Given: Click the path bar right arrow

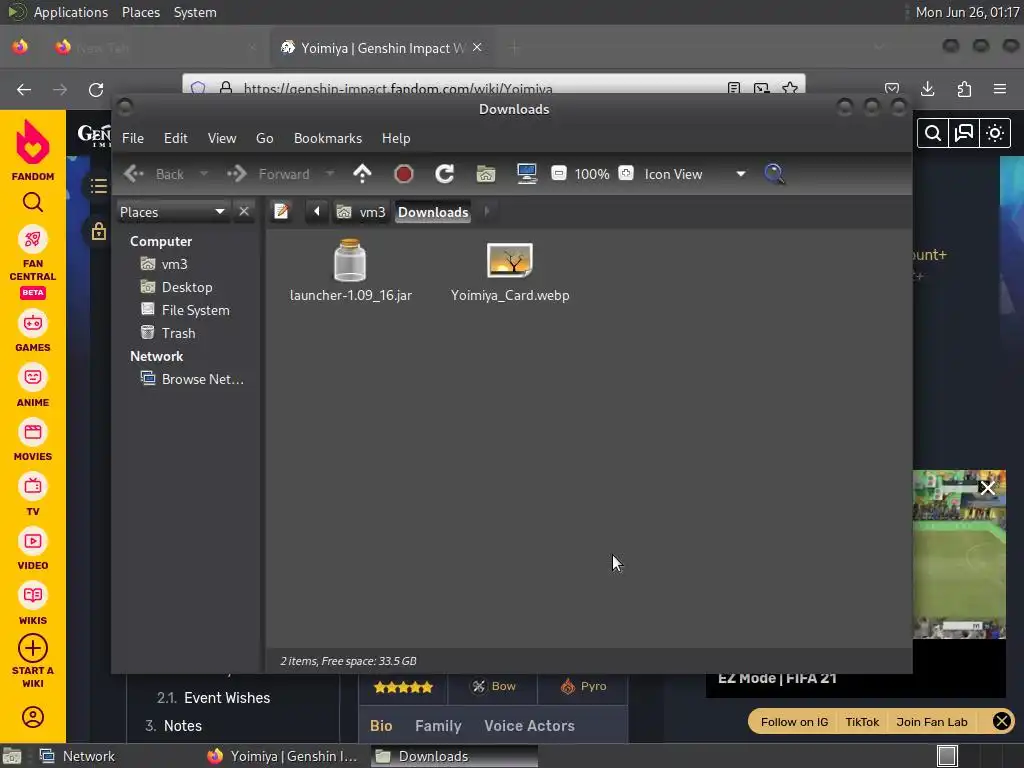Looking at the screenshot, I should (487, 212).
